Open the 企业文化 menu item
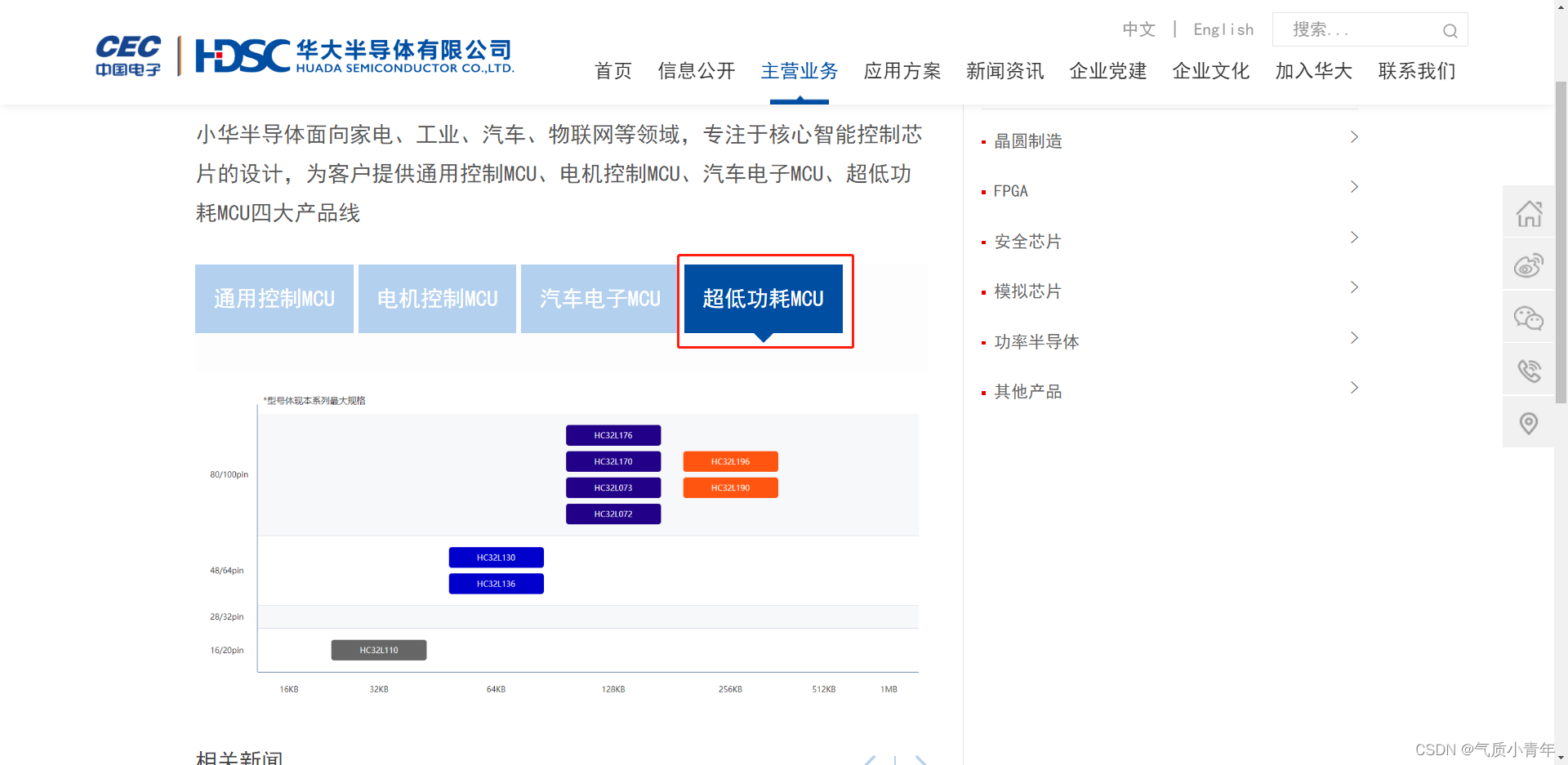Viewport: 1568px width, 765px height. pos(1211,71)
